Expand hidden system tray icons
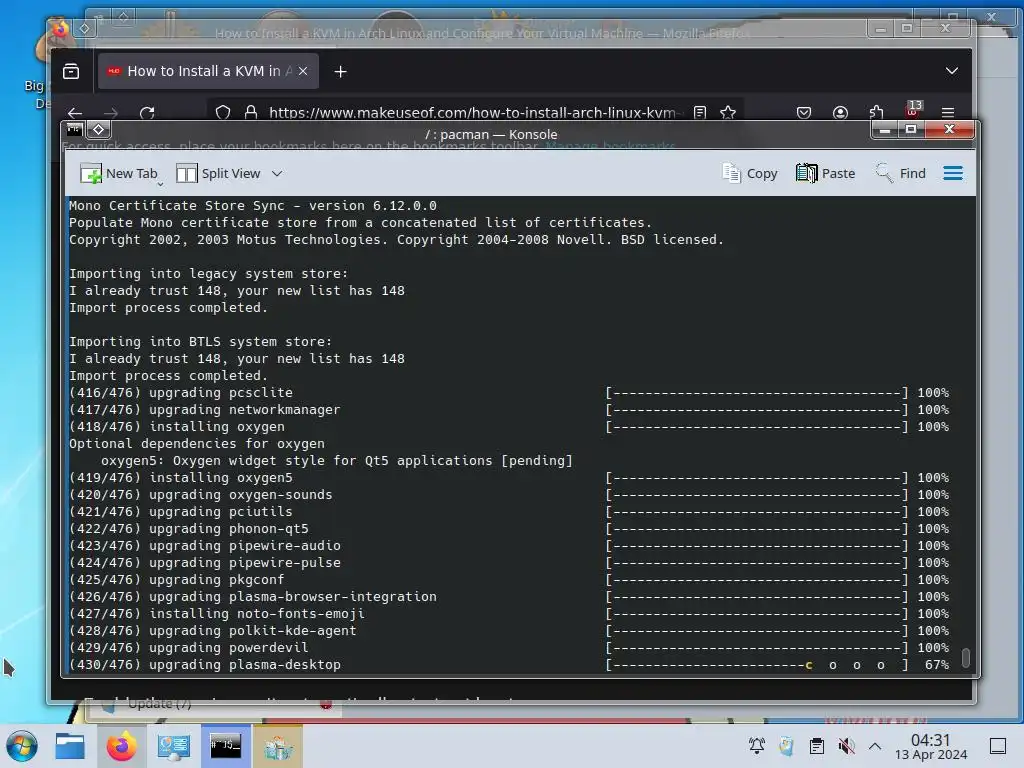Viewport: 1024px width, 768px height. [x=875, y=746]
